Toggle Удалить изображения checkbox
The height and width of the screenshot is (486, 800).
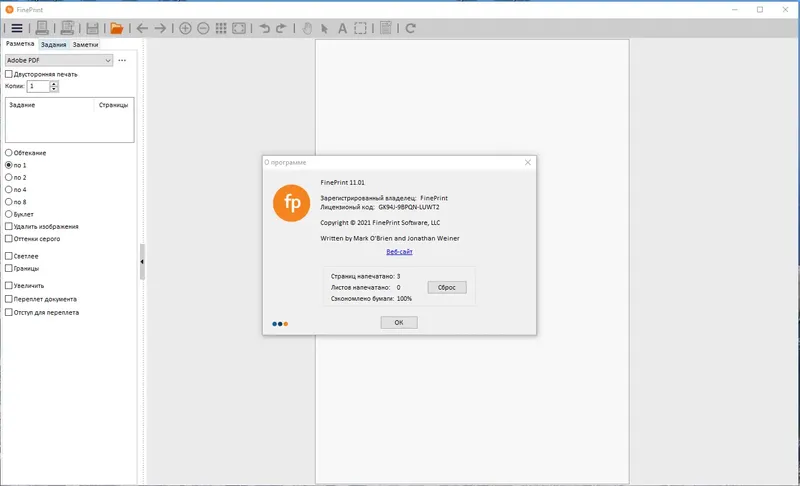(9, 226)
